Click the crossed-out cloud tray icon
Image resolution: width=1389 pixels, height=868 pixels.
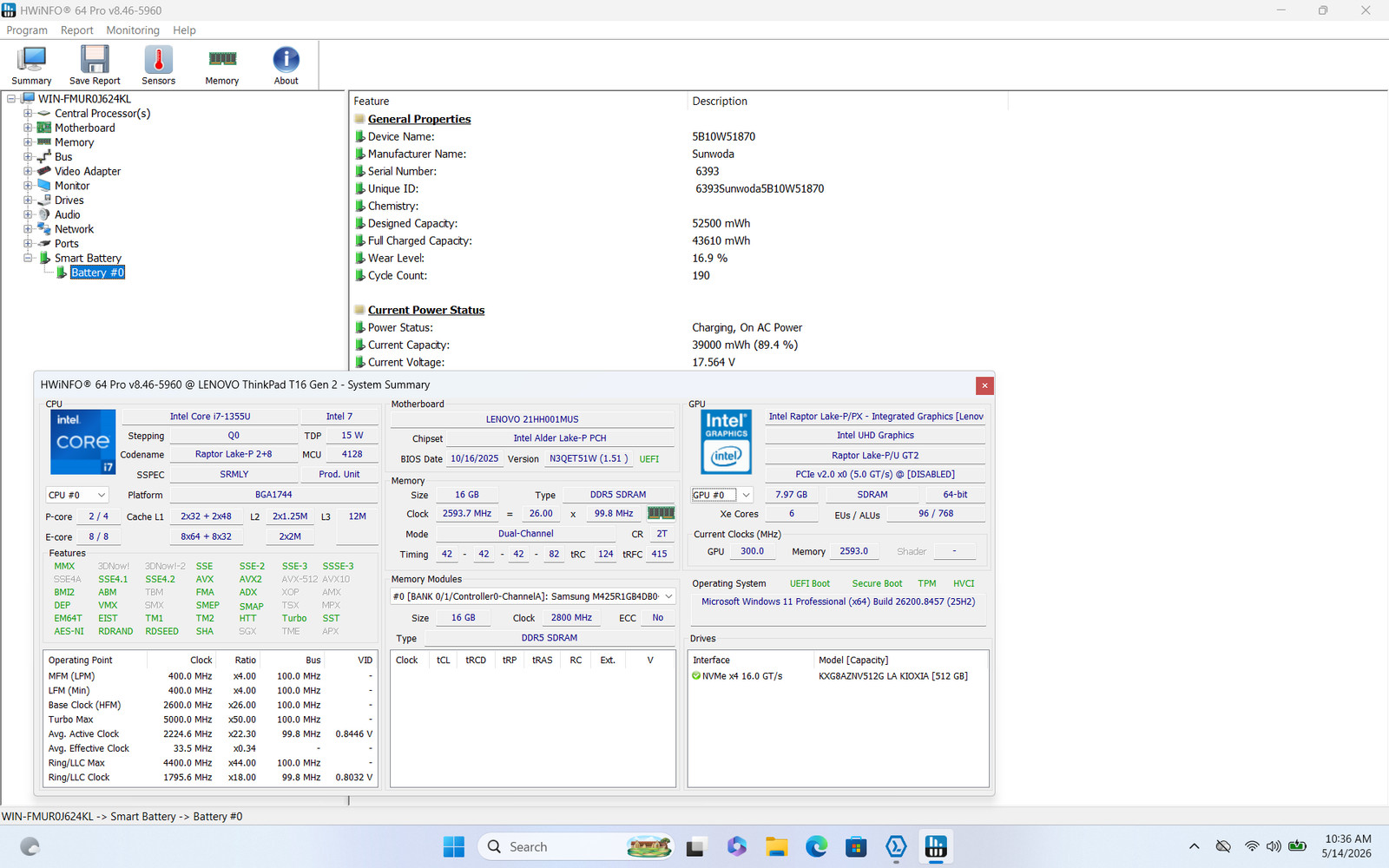(x=1223, y=846)
